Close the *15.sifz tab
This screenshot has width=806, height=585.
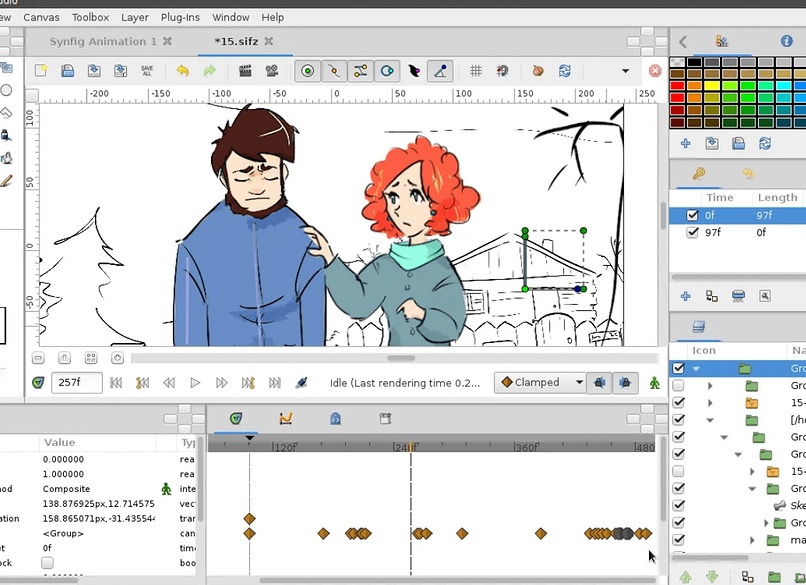pyautogui.click(x=269, y=41)
